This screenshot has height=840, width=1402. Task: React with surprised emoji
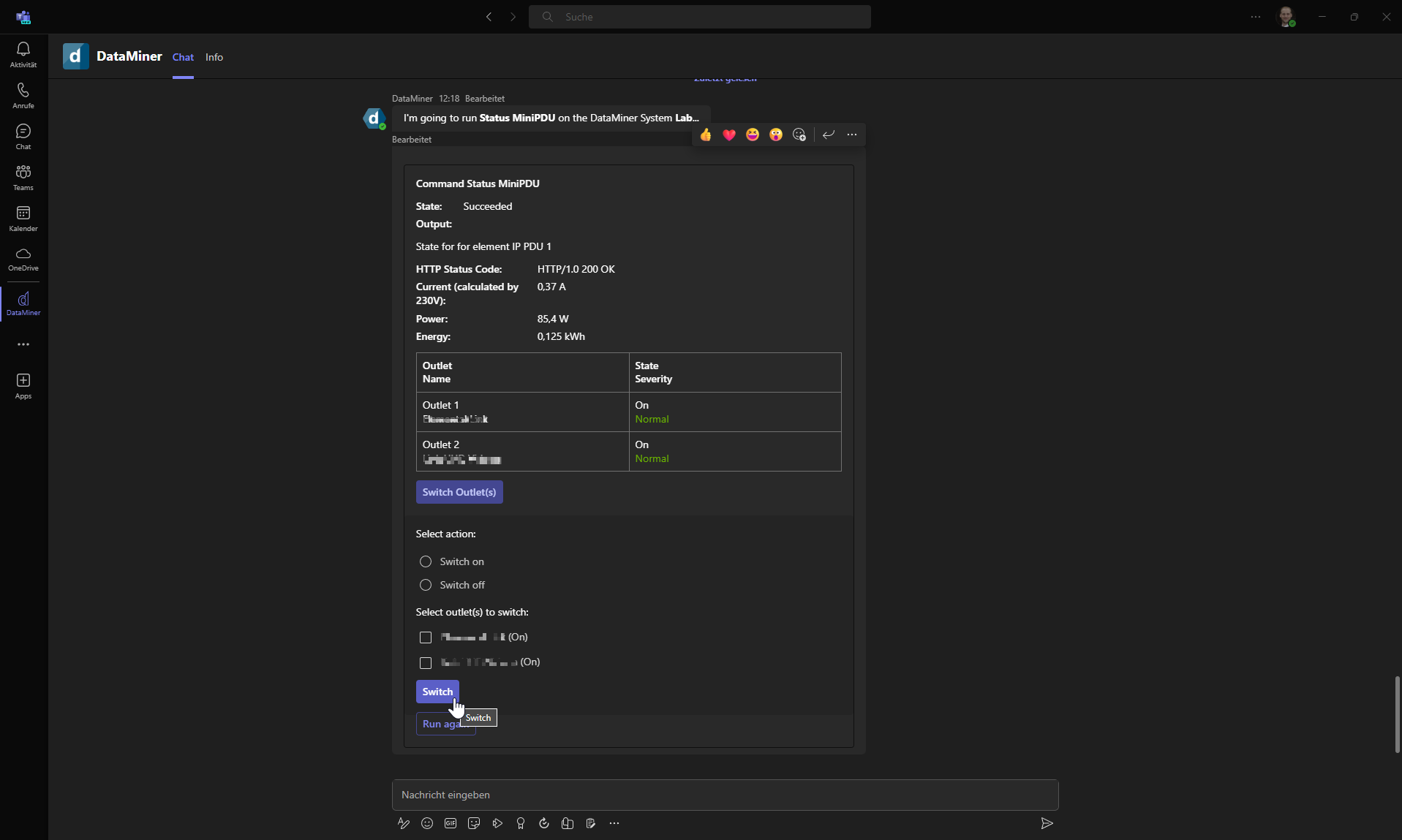[x=776, y=135]
